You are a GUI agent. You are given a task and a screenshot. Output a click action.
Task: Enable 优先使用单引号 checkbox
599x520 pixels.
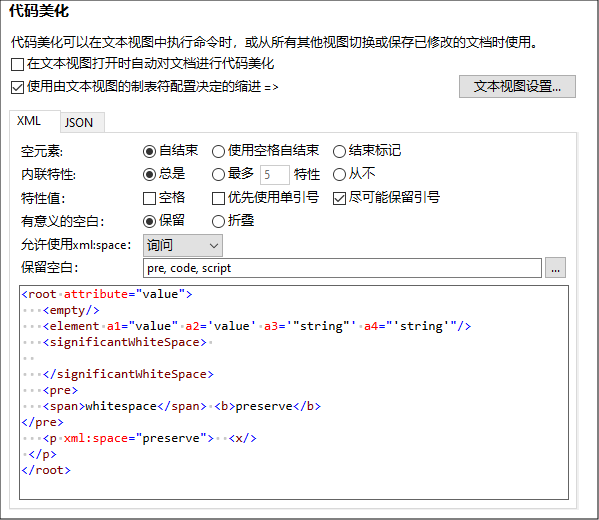coord(218,198)
